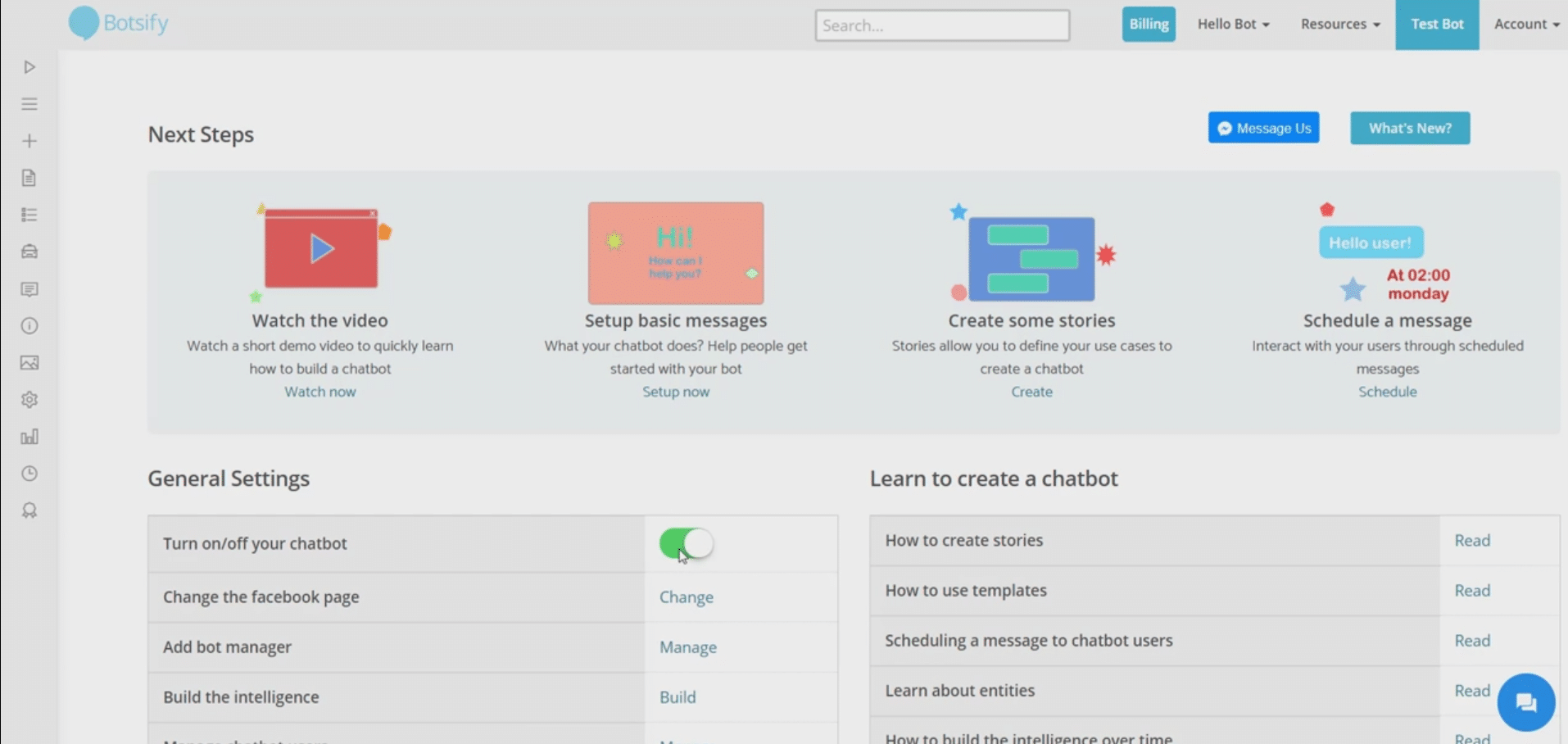Click the What's New? button

pyautogui.click(x=1410, y=128)
